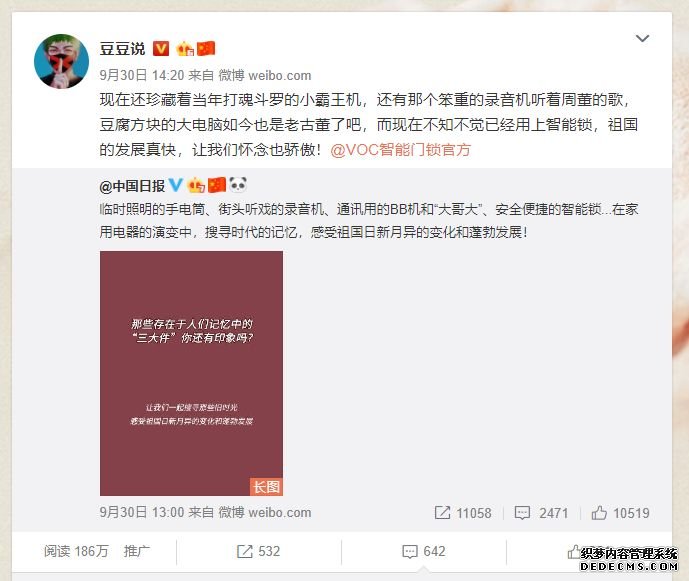The width and height of the screenshot is (689, 581).
Task: Like the original post with 10519 likes
Action: click(620, 513)
